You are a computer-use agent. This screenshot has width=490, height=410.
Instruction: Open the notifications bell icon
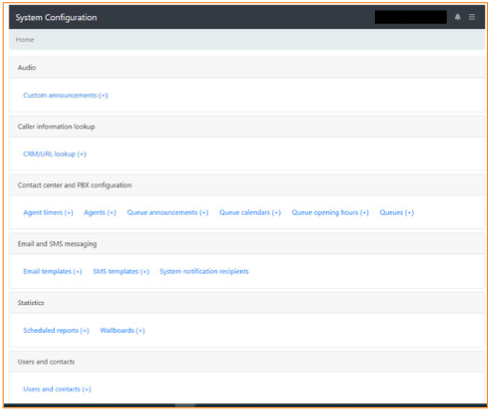pyautogui.click(x=457, y=17)
